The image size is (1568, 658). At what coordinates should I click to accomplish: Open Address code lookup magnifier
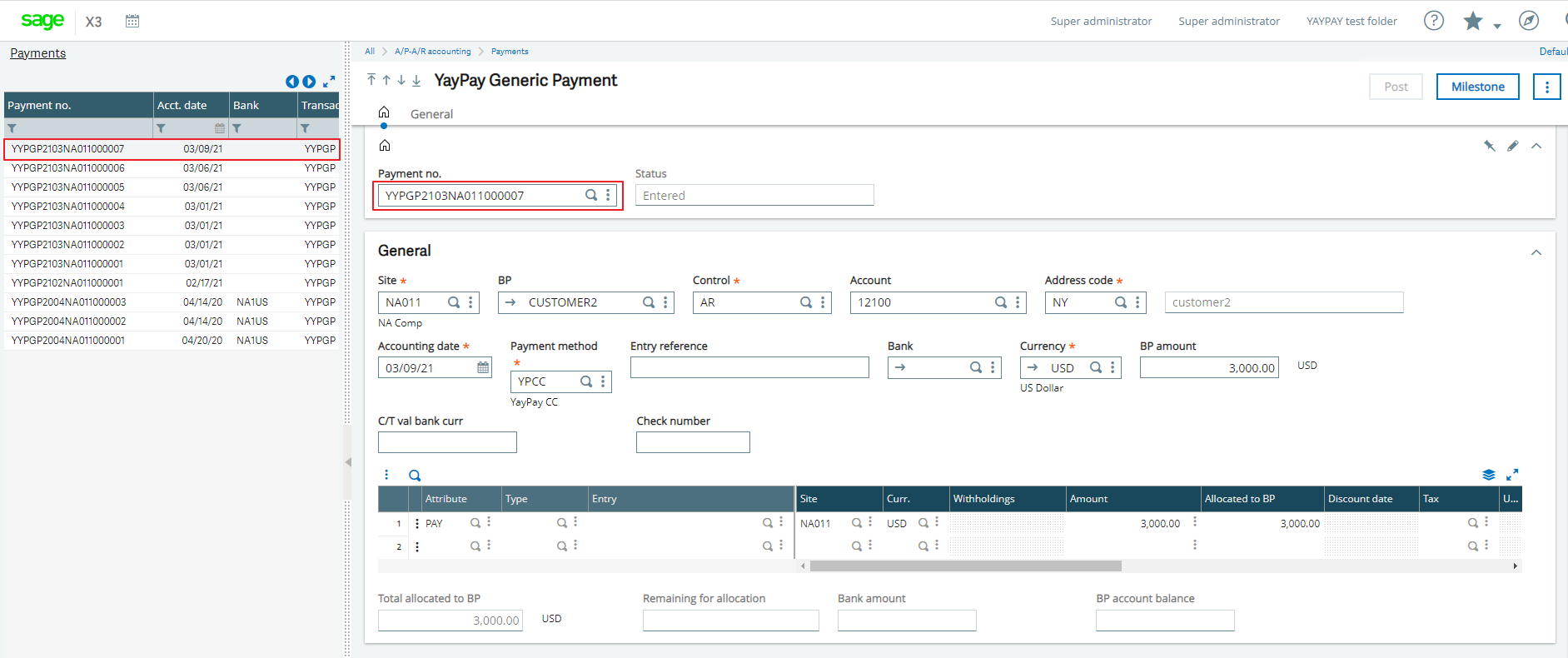[1121, 302]
